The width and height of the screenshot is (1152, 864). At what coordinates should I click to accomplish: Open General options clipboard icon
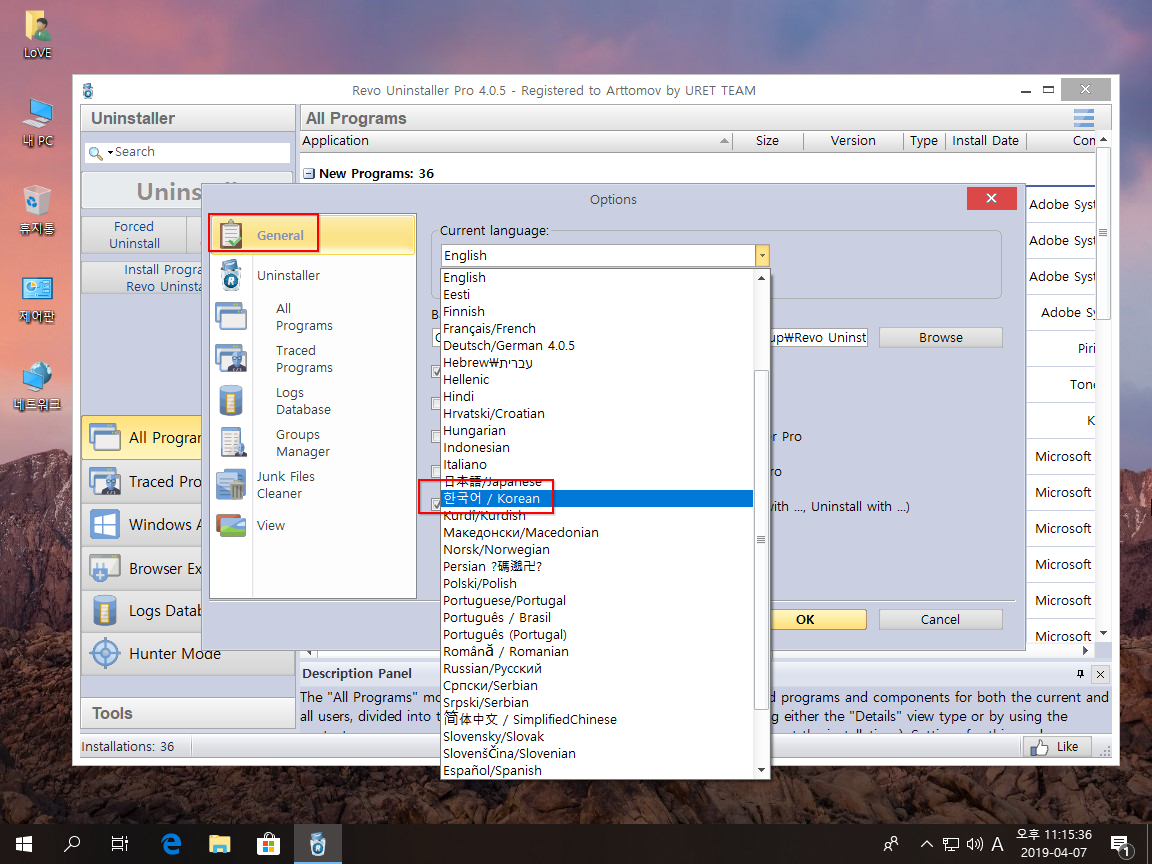[x=231, y=234]
